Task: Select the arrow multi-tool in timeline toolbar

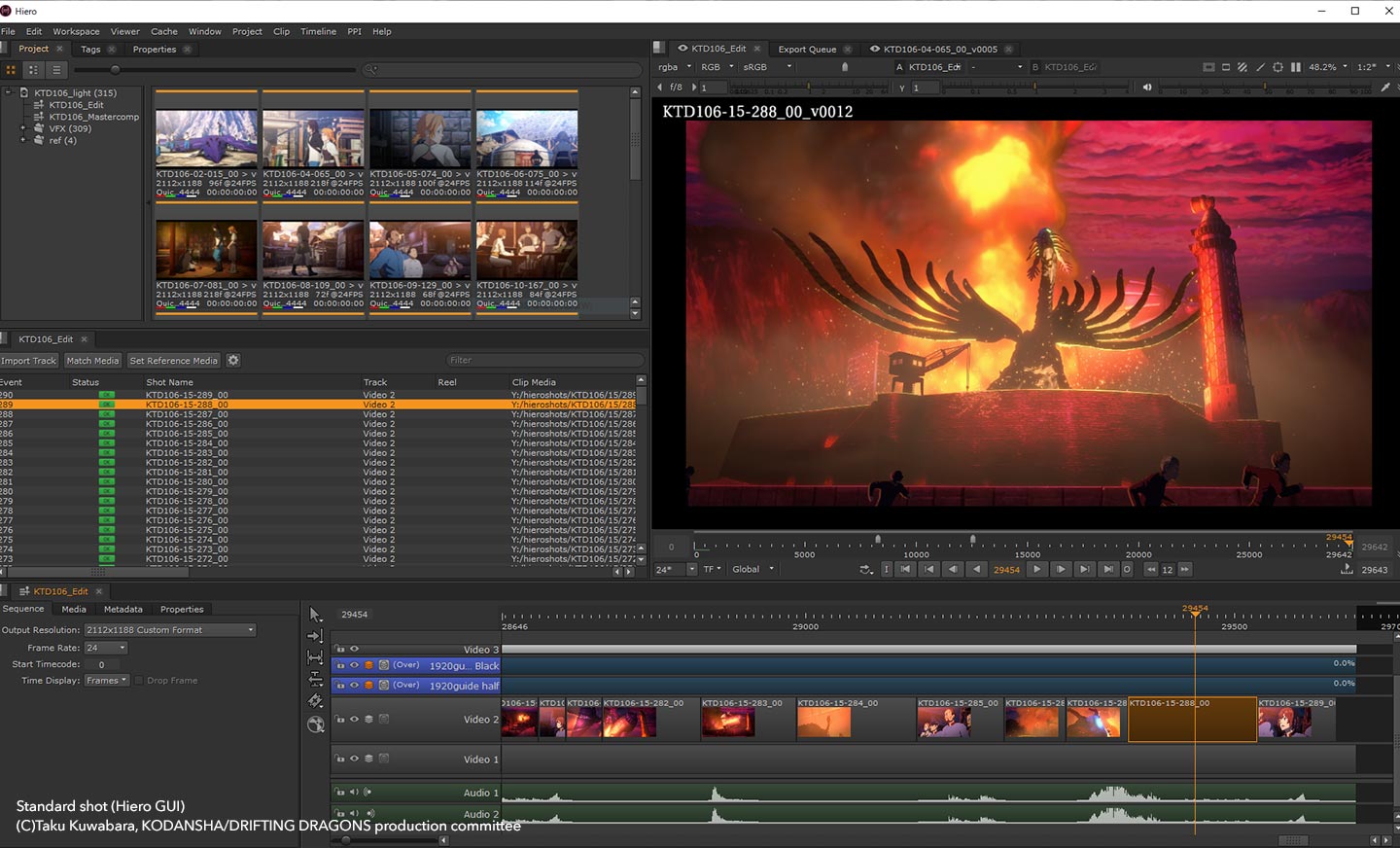Action: coord(316,615)
